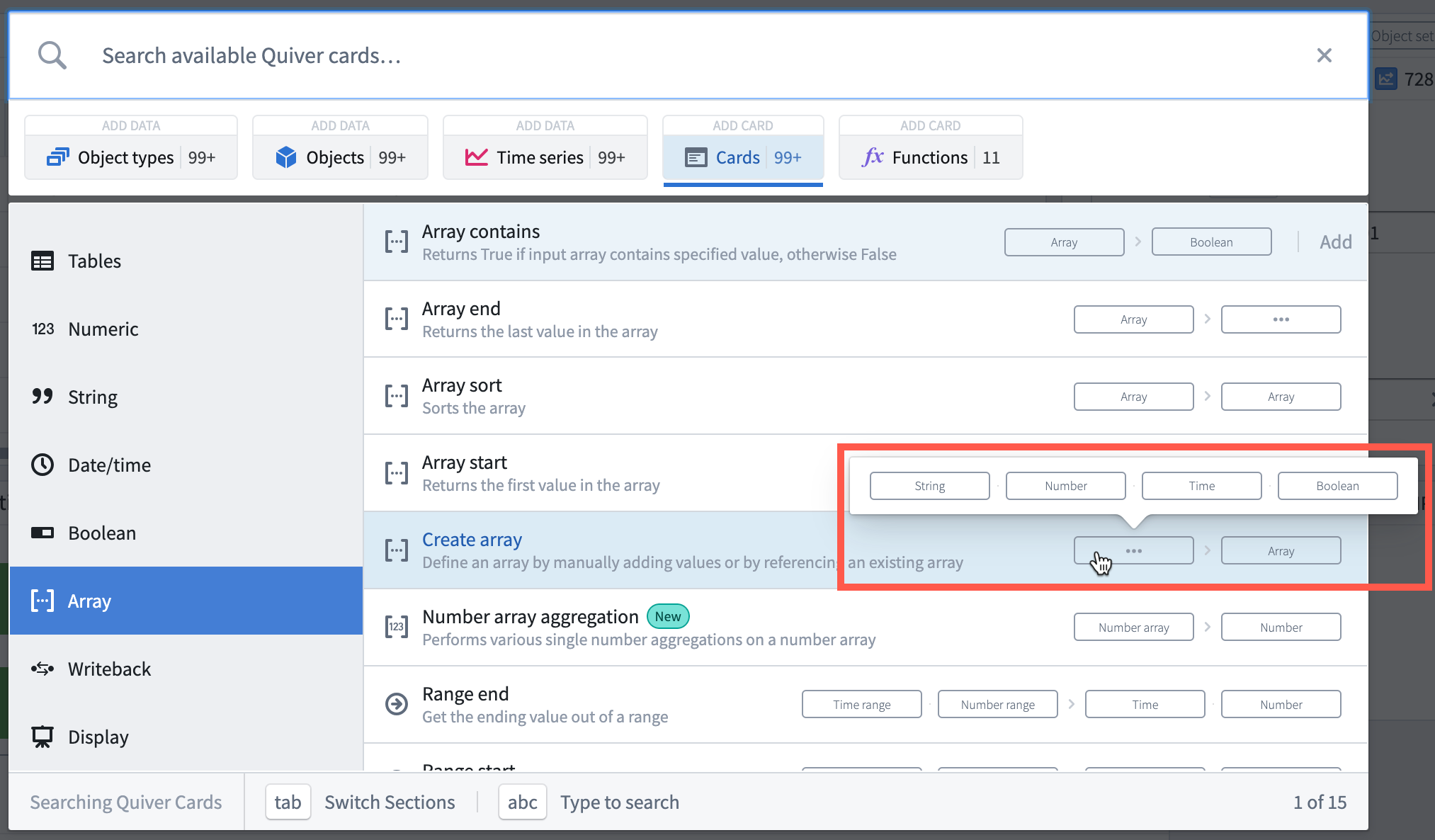This screenshot has width=1435, height=840.
Task: Click the Objects cube icon
Action: click(286, 157)
